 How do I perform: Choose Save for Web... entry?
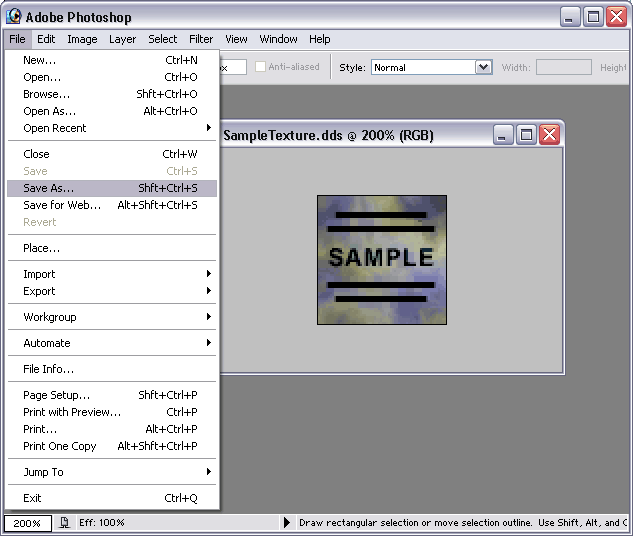coord(112,205)
